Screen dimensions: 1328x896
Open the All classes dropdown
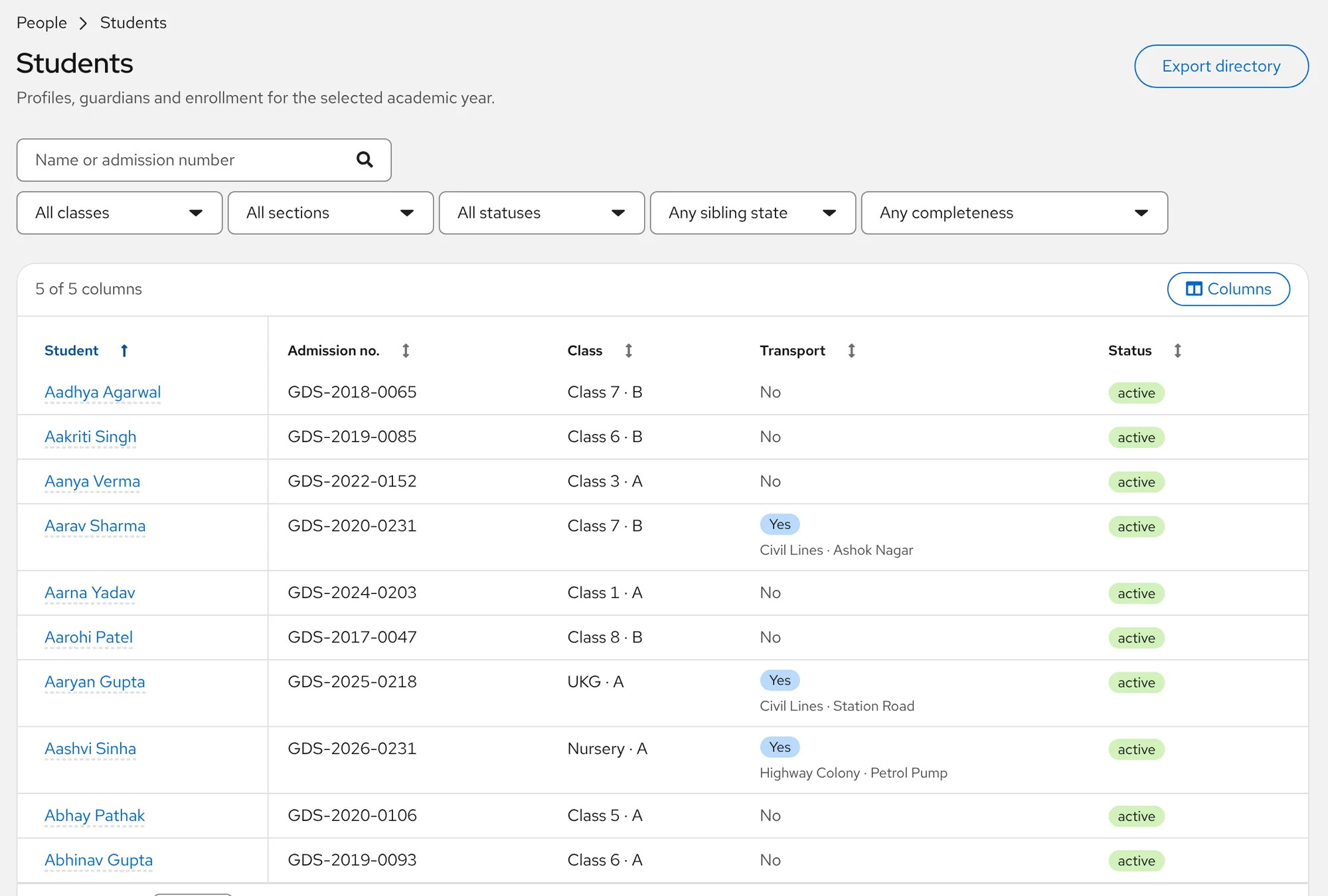click(x=120, y=213)
